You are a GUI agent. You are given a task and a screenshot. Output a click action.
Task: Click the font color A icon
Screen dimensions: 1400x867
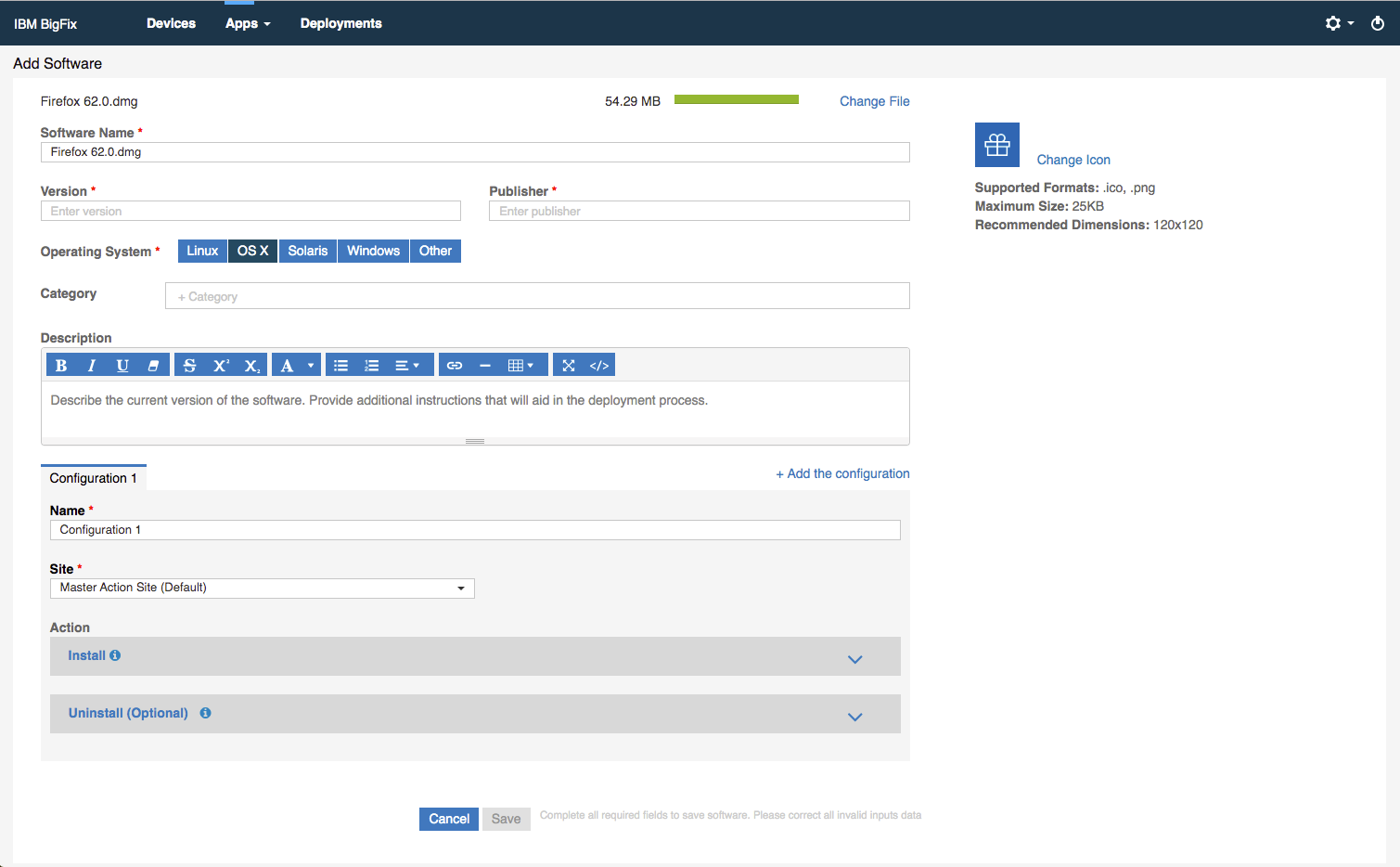point(288,366)
